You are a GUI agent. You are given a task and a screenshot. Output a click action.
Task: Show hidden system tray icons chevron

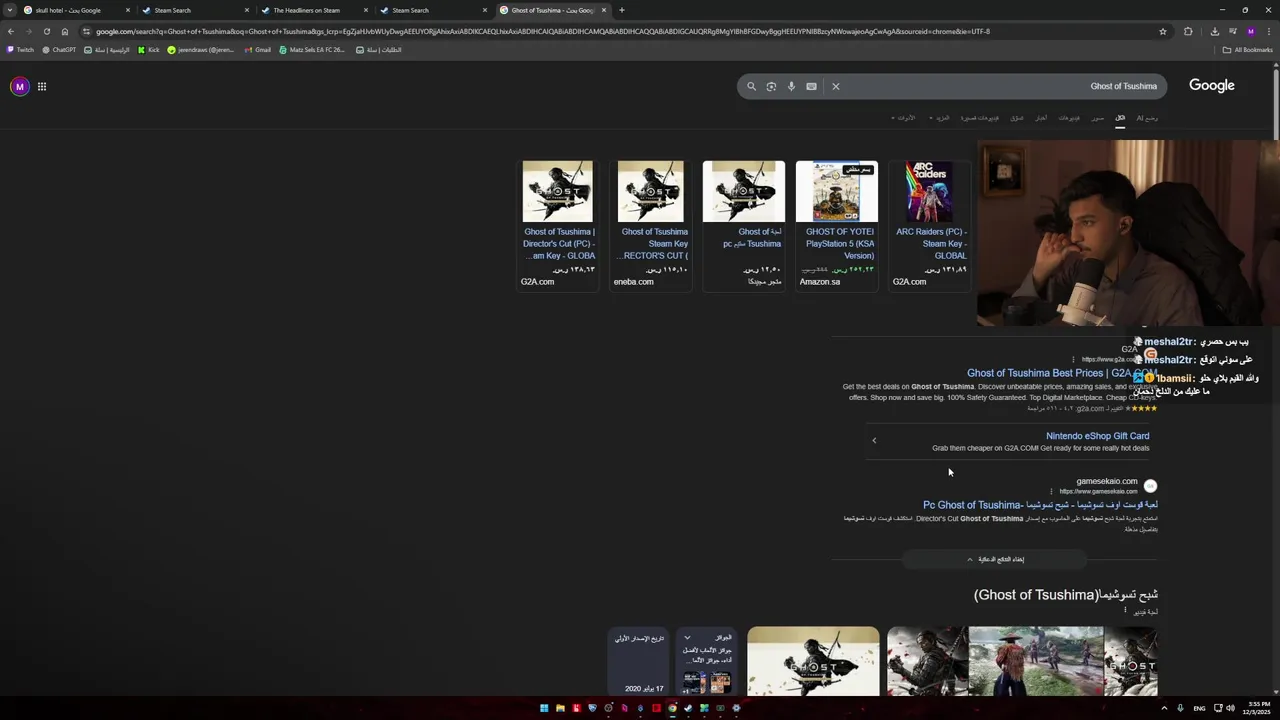click(x=1164, y=708)
